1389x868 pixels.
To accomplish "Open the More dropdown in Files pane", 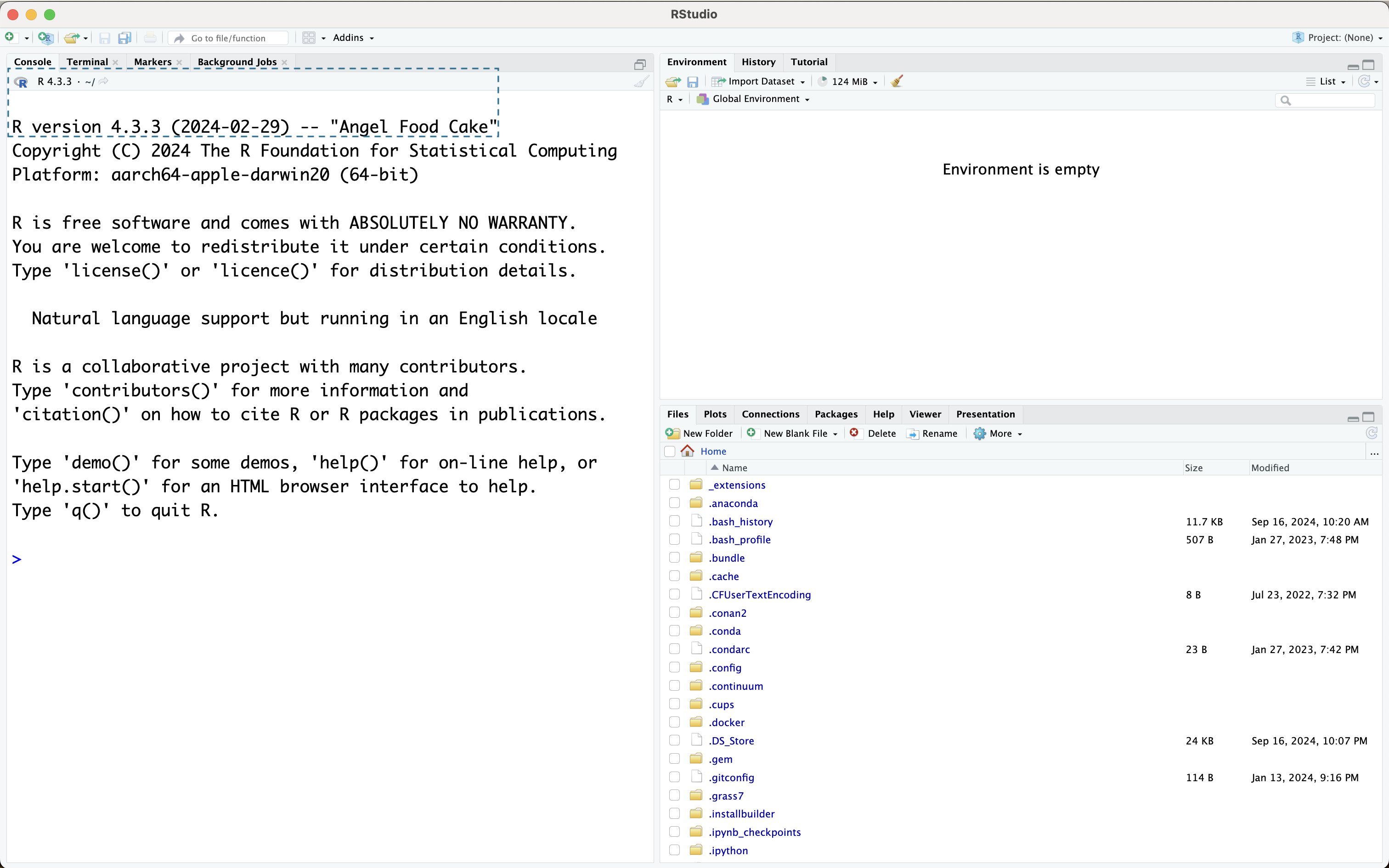I will coord(999,434).
